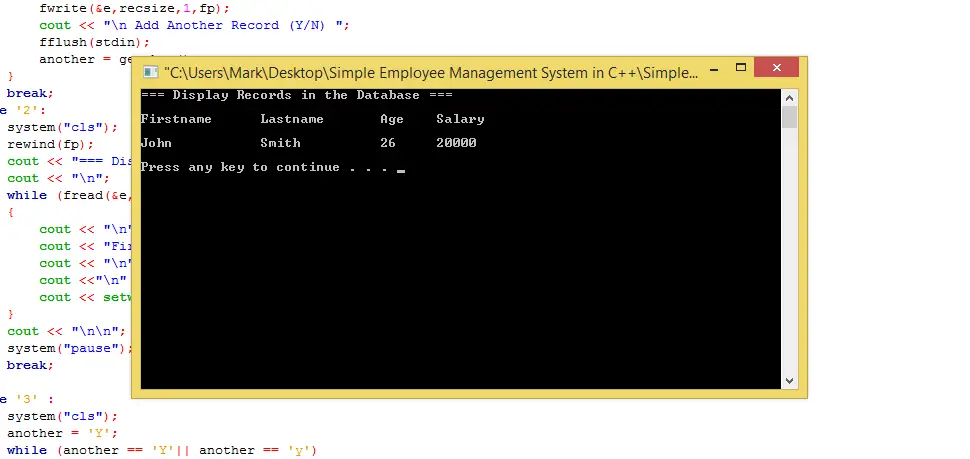The image size is (970, 459).
Task: Place cursor on the system("pause") code line
Action: (70, 348)
